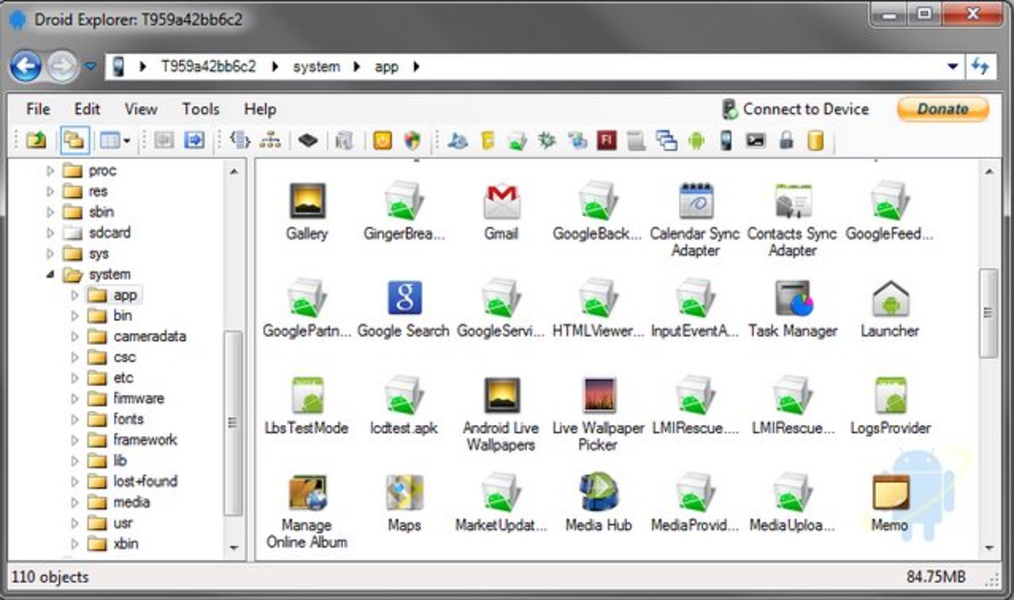Click the file list vertical scrollbar thumb

(989, 312)
